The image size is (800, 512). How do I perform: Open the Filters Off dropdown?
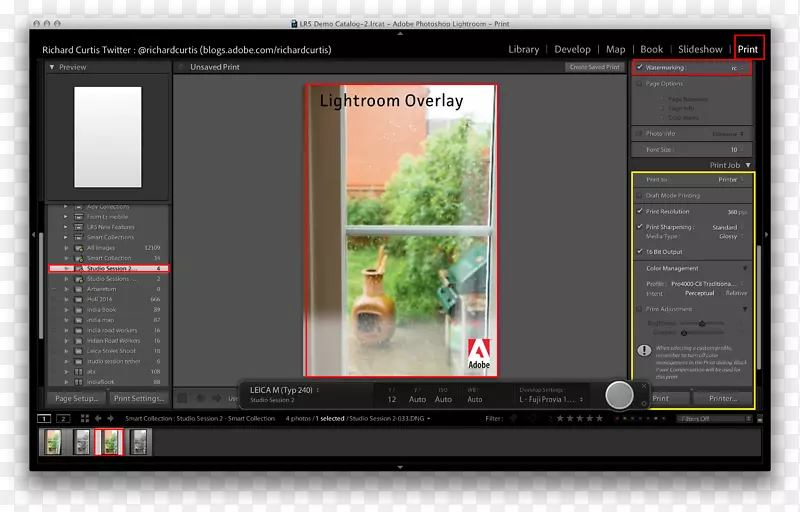714,419
